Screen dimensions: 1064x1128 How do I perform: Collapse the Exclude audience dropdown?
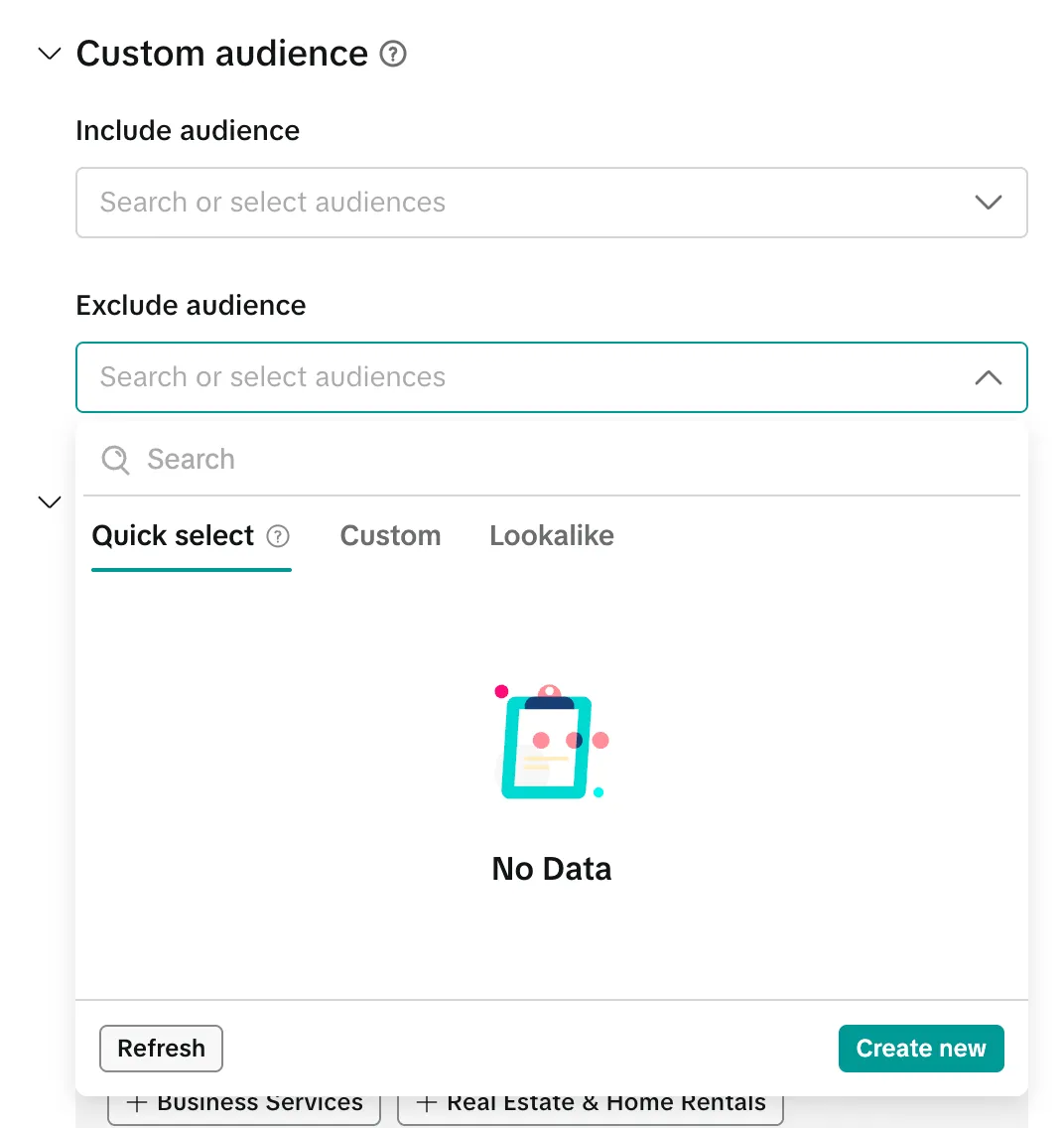click(x=988, y=377)
